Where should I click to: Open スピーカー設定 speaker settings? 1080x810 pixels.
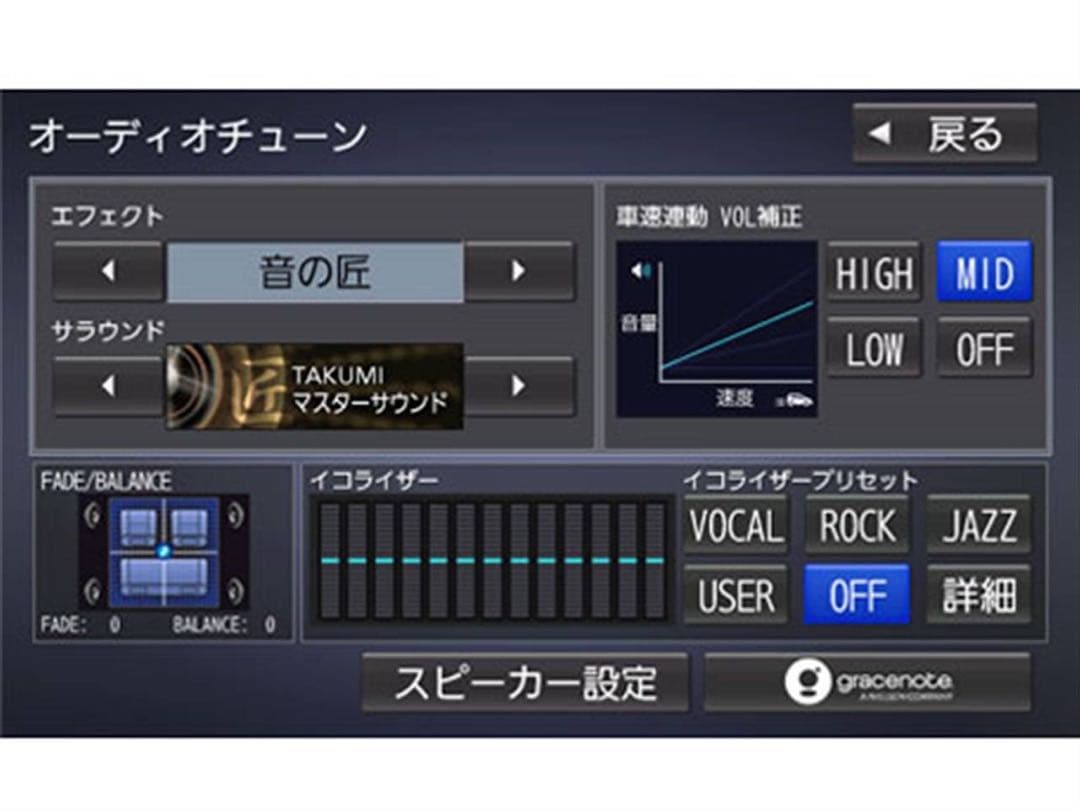click(x=525, y=683)
